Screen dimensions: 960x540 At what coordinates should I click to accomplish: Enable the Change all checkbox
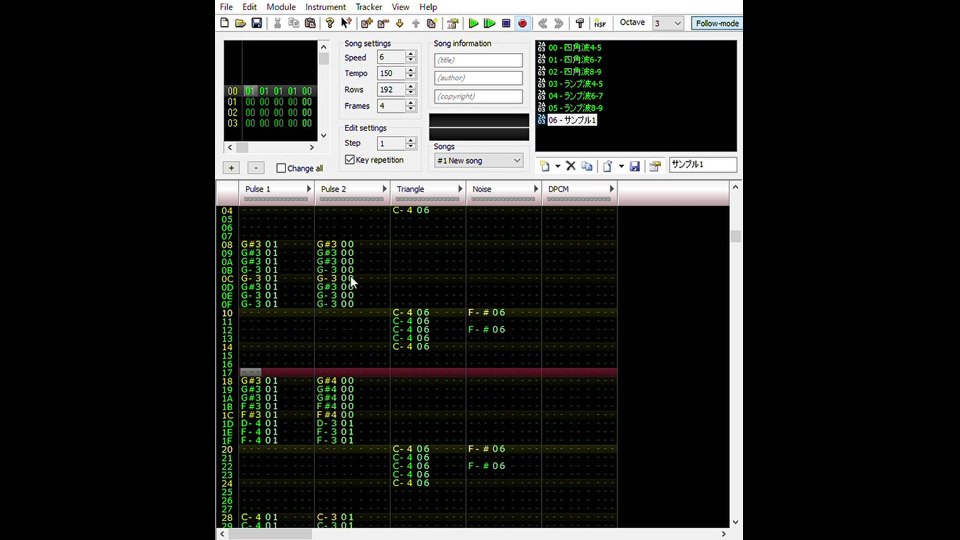(281, 168)
